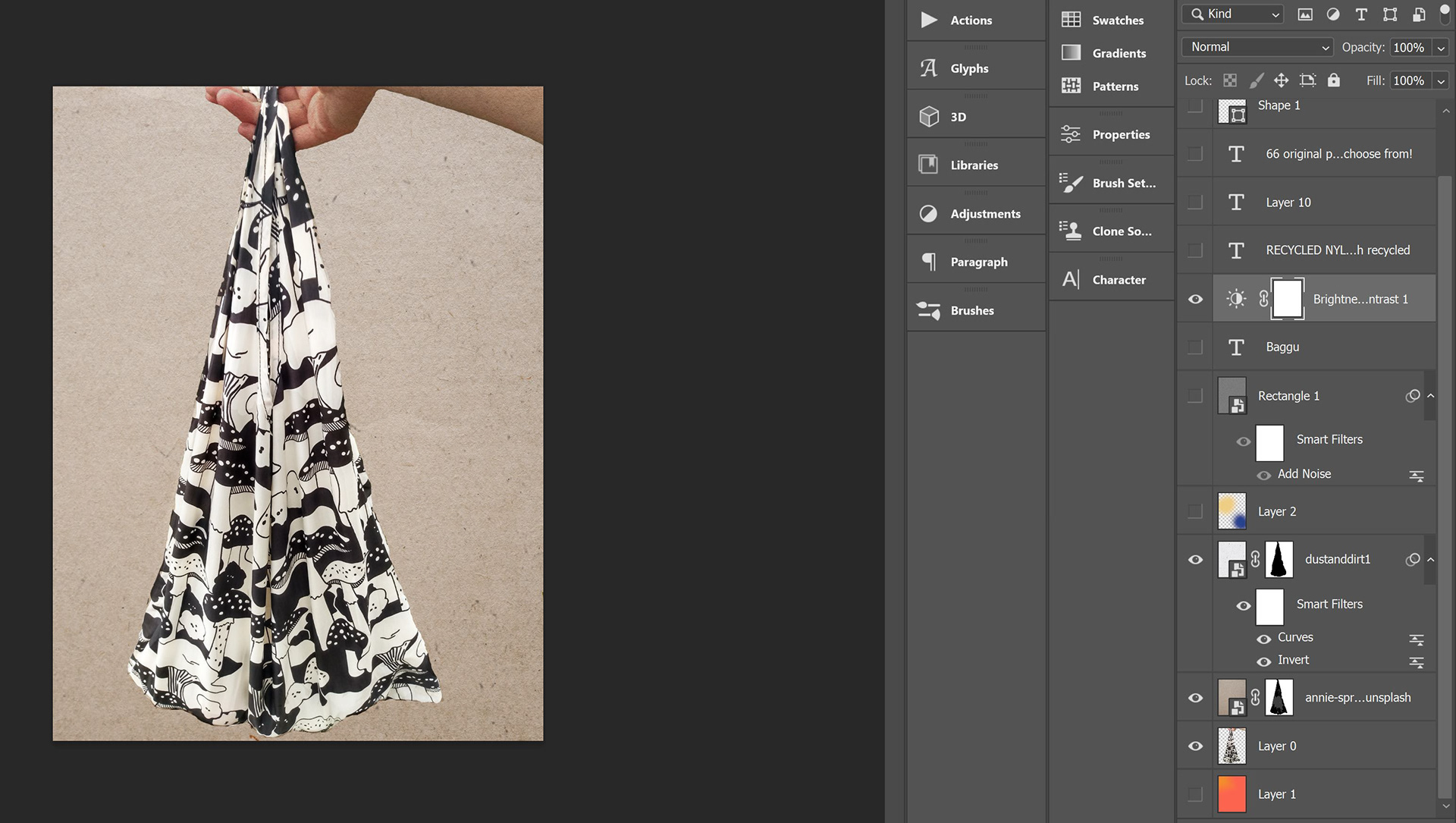Screen dimensions: 1456x823
Task: Open the Opacity dropdown arrow
Action: point(1441,48)
